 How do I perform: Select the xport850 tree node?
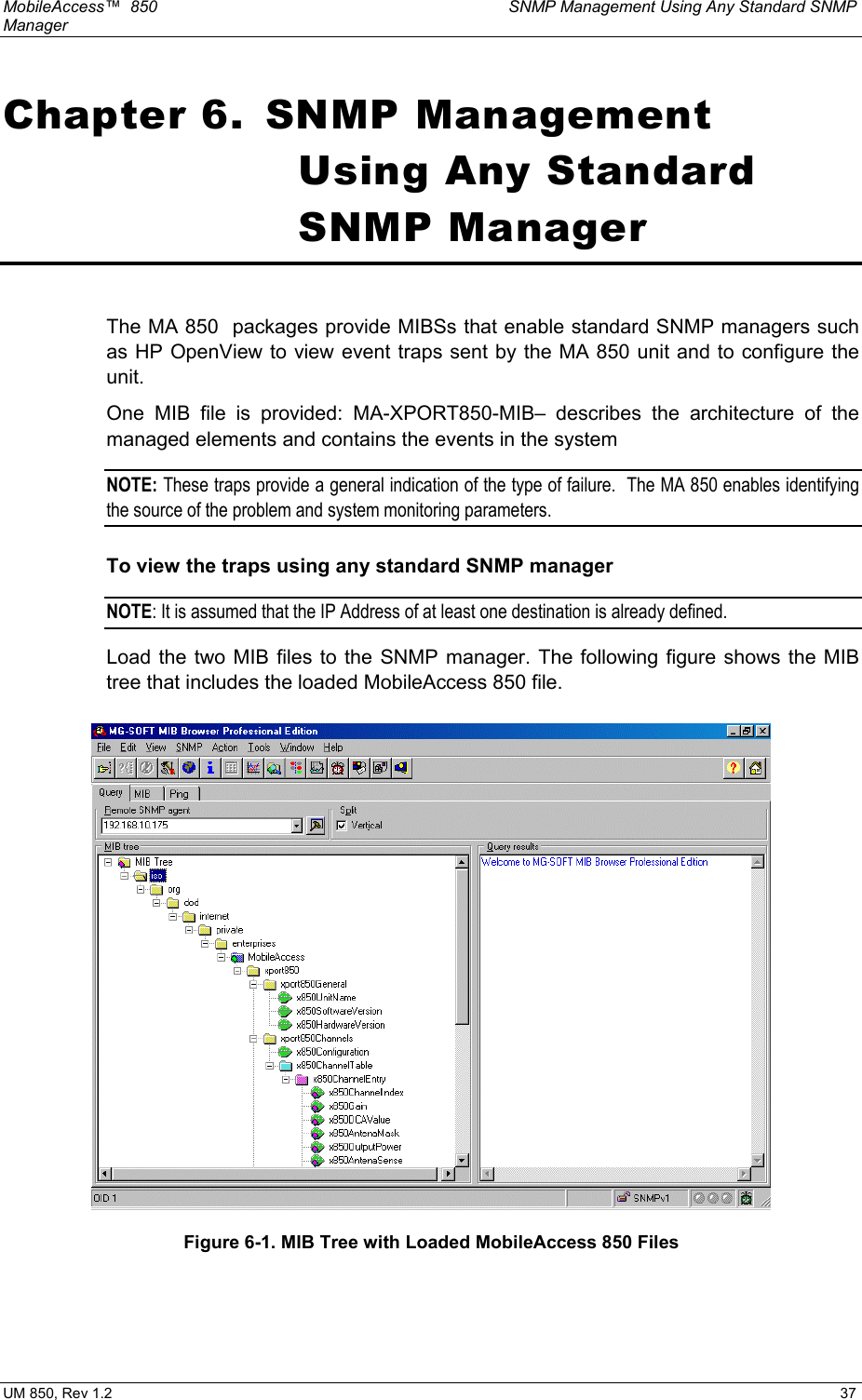tap(282, 971)
